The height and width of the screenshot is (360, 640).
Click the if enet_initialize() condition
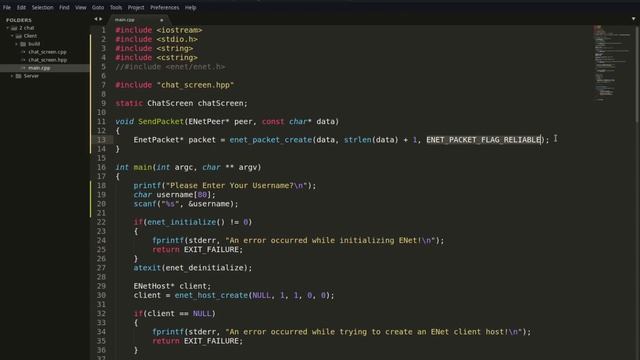click(x=193, y=222)
